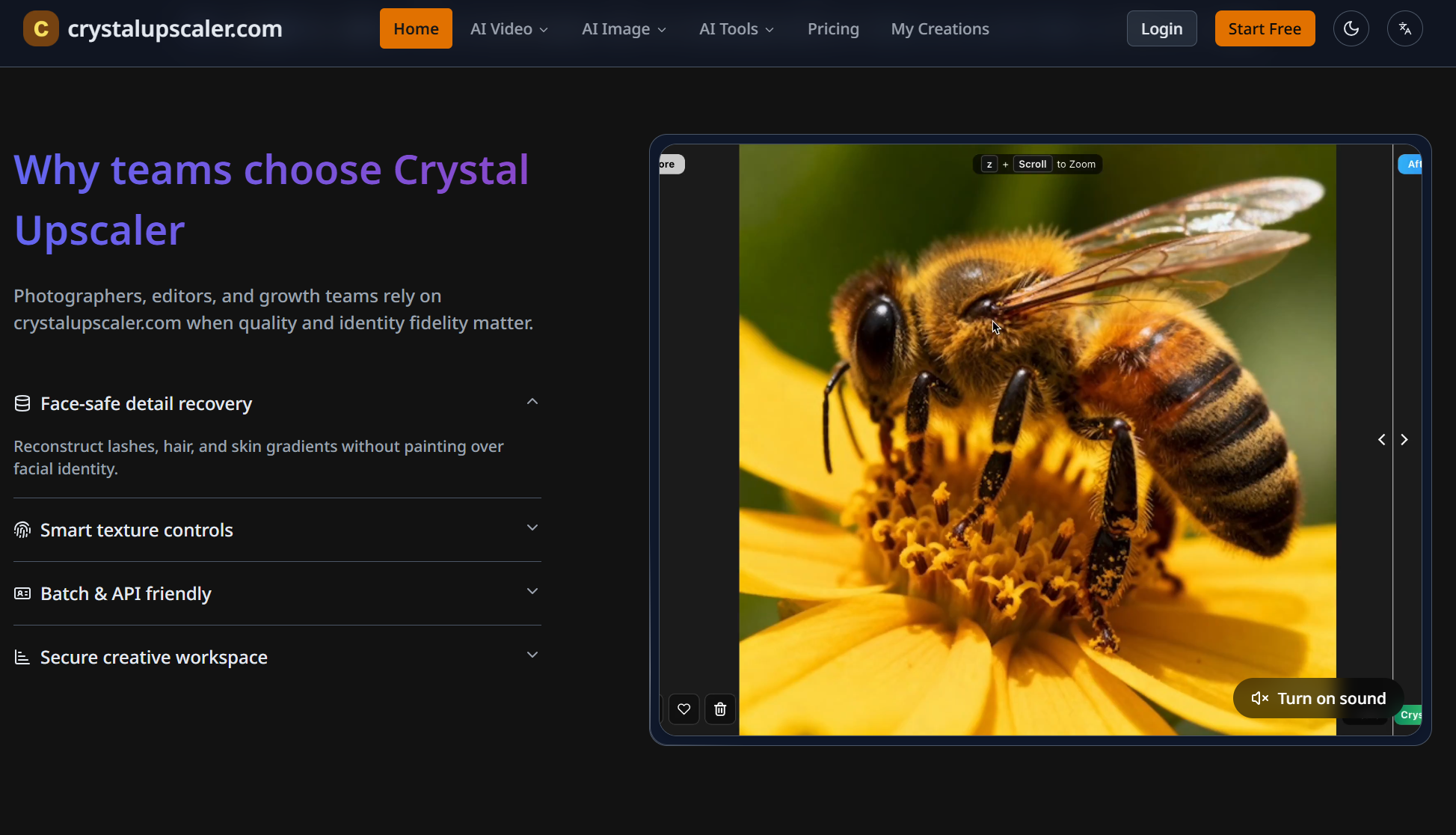Click the Start Free button
Viewport: 1456px width, 835px height.
1265,28
